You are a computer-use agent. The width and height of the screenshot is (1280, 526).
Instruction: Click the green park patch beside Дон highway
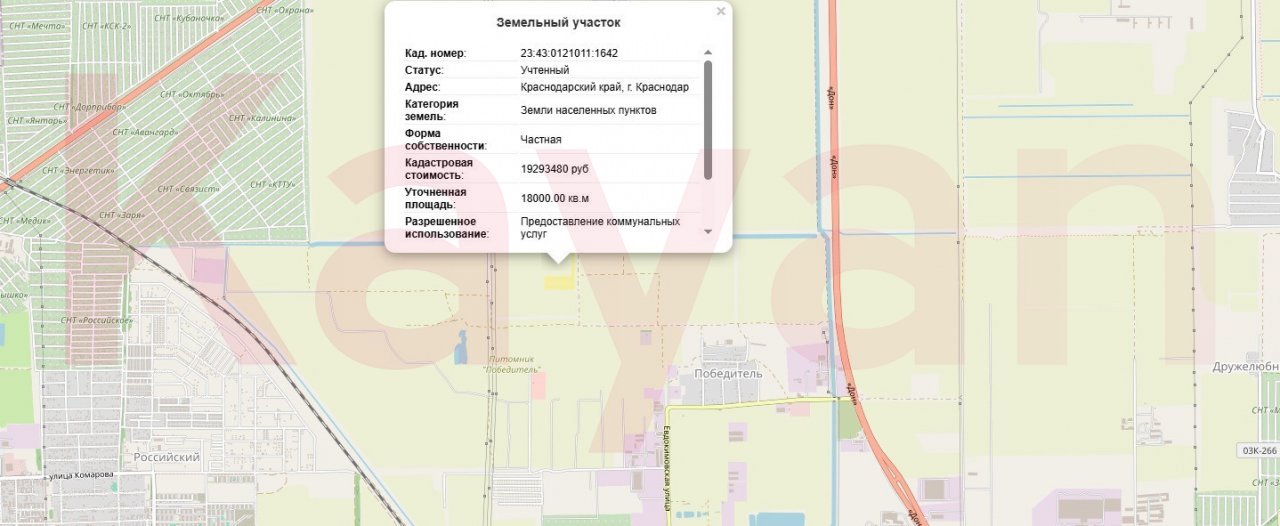848,420
